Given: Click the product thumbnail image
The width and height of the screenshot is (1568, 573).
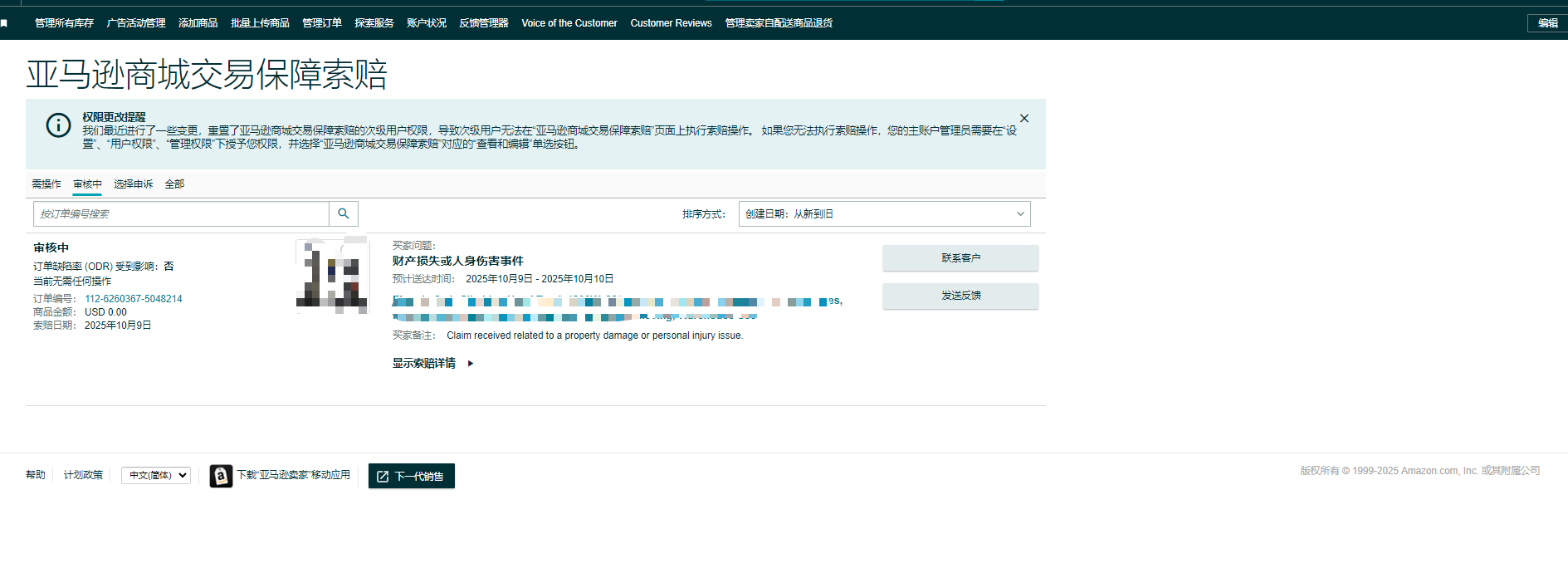Looking at the screenshot, I should click(x=332, y=276).
